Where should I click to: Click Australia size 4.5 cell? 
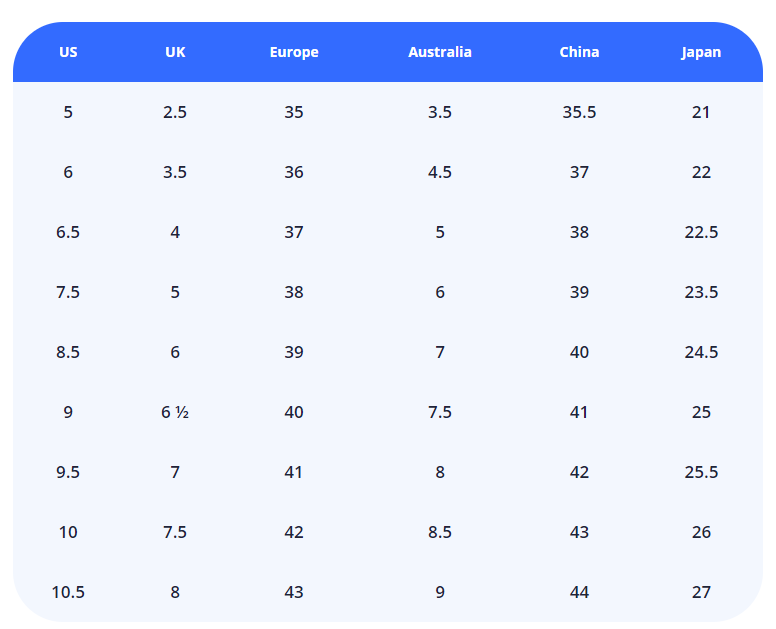pos(440,172)
